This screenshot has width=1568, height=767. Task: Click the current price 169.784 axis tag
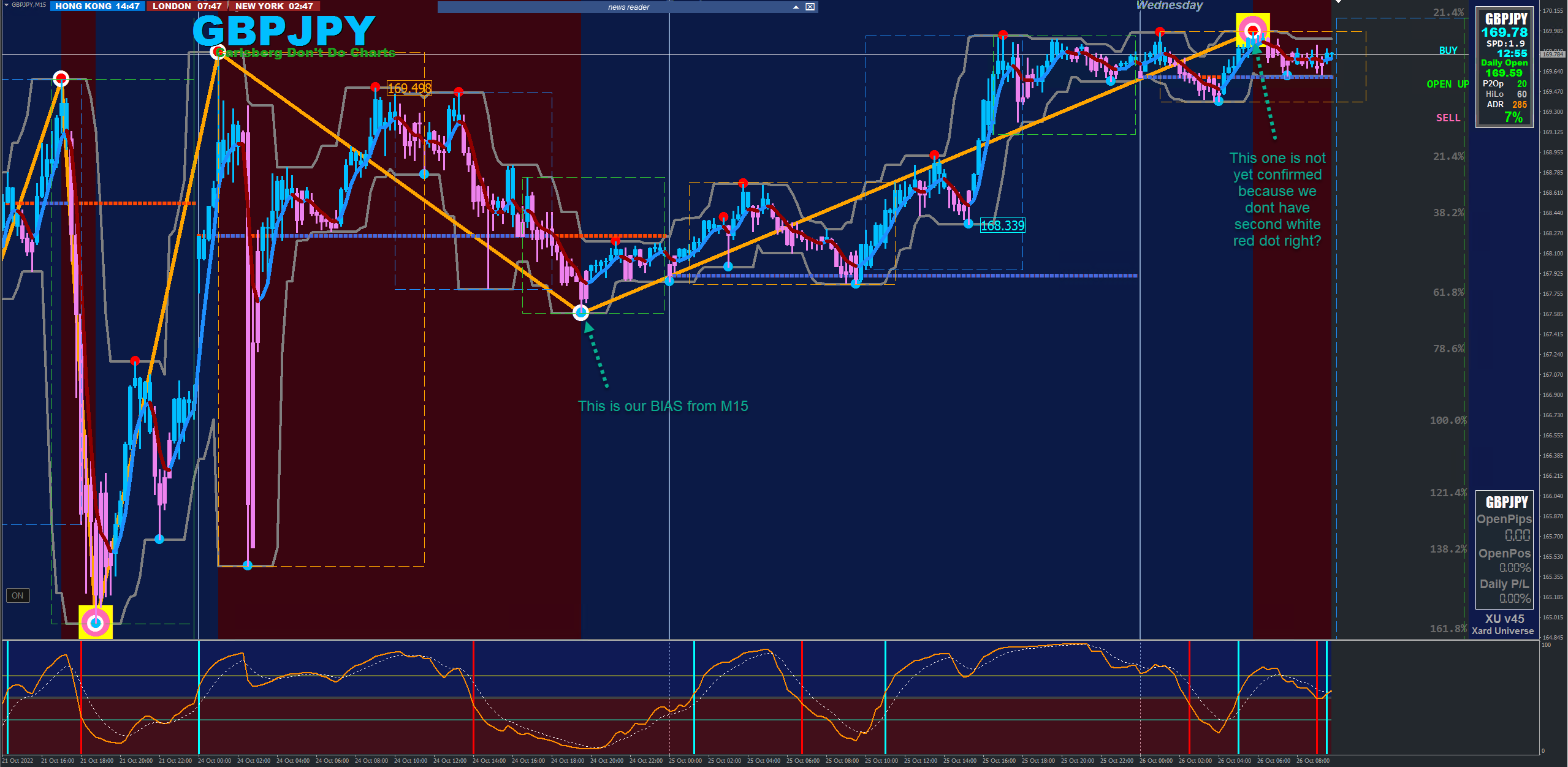(1553, 54)
